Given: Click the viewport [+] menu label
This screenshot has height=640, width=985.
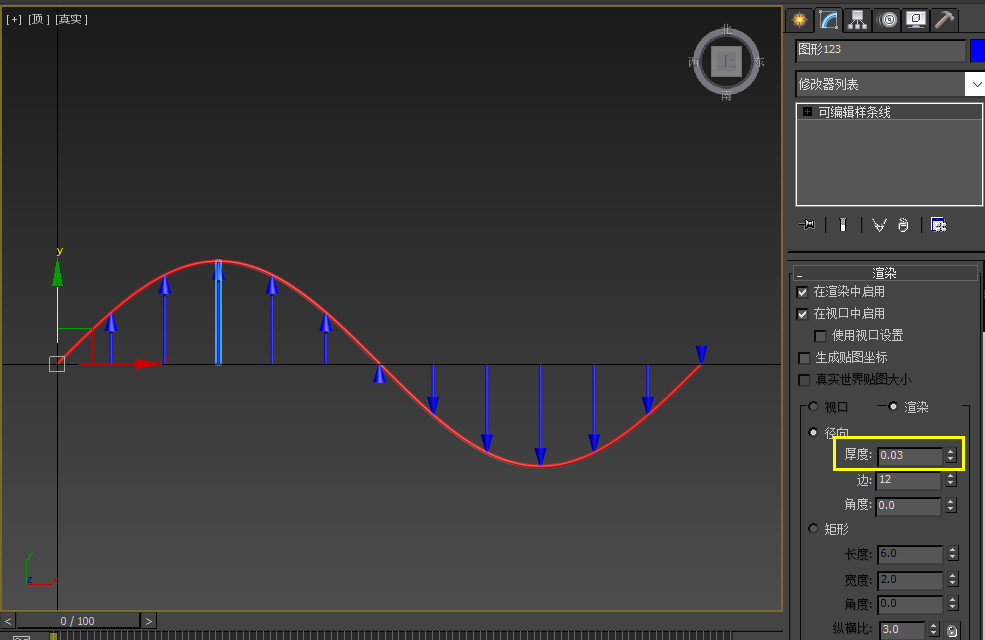Looking at the screenshot, I should coord(14,19).
